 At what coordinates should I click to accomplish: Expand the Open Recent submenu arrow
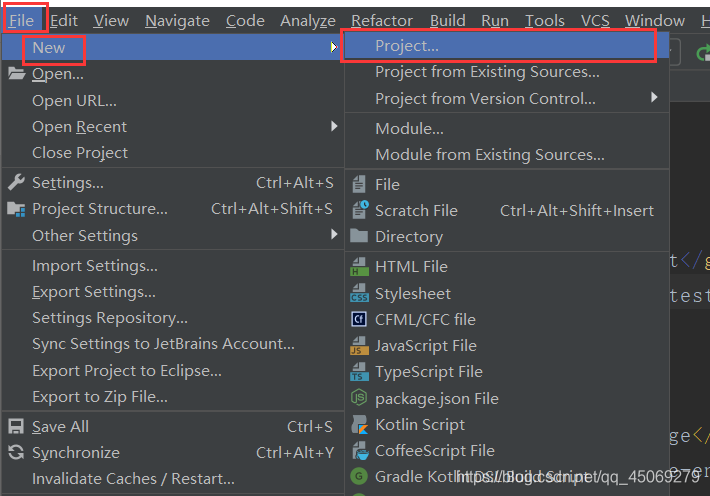pyautogui.click(x=334, y=126)
